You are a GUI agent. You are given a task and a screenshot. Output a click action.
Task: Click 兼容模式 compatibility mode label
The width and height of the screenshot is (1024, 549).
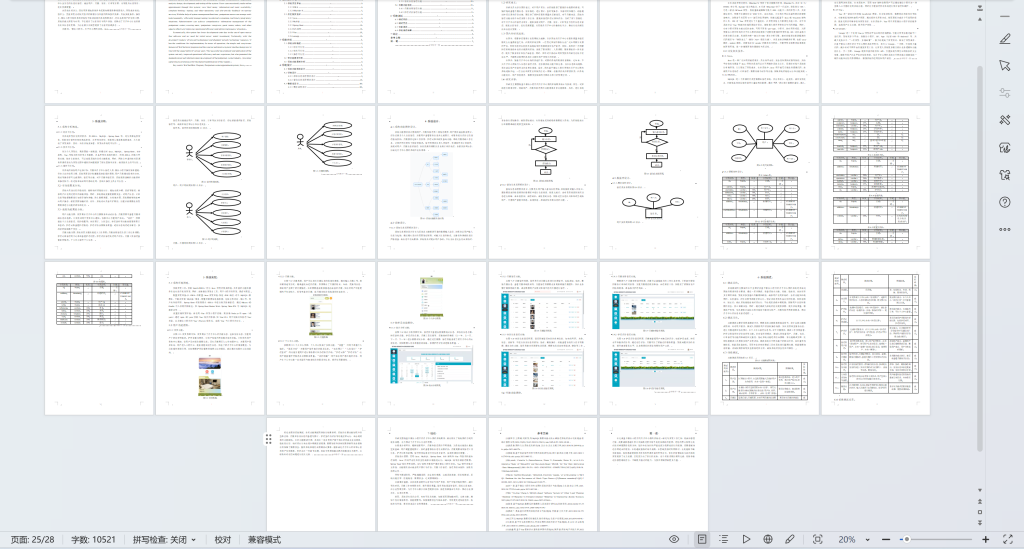(264, 540)
